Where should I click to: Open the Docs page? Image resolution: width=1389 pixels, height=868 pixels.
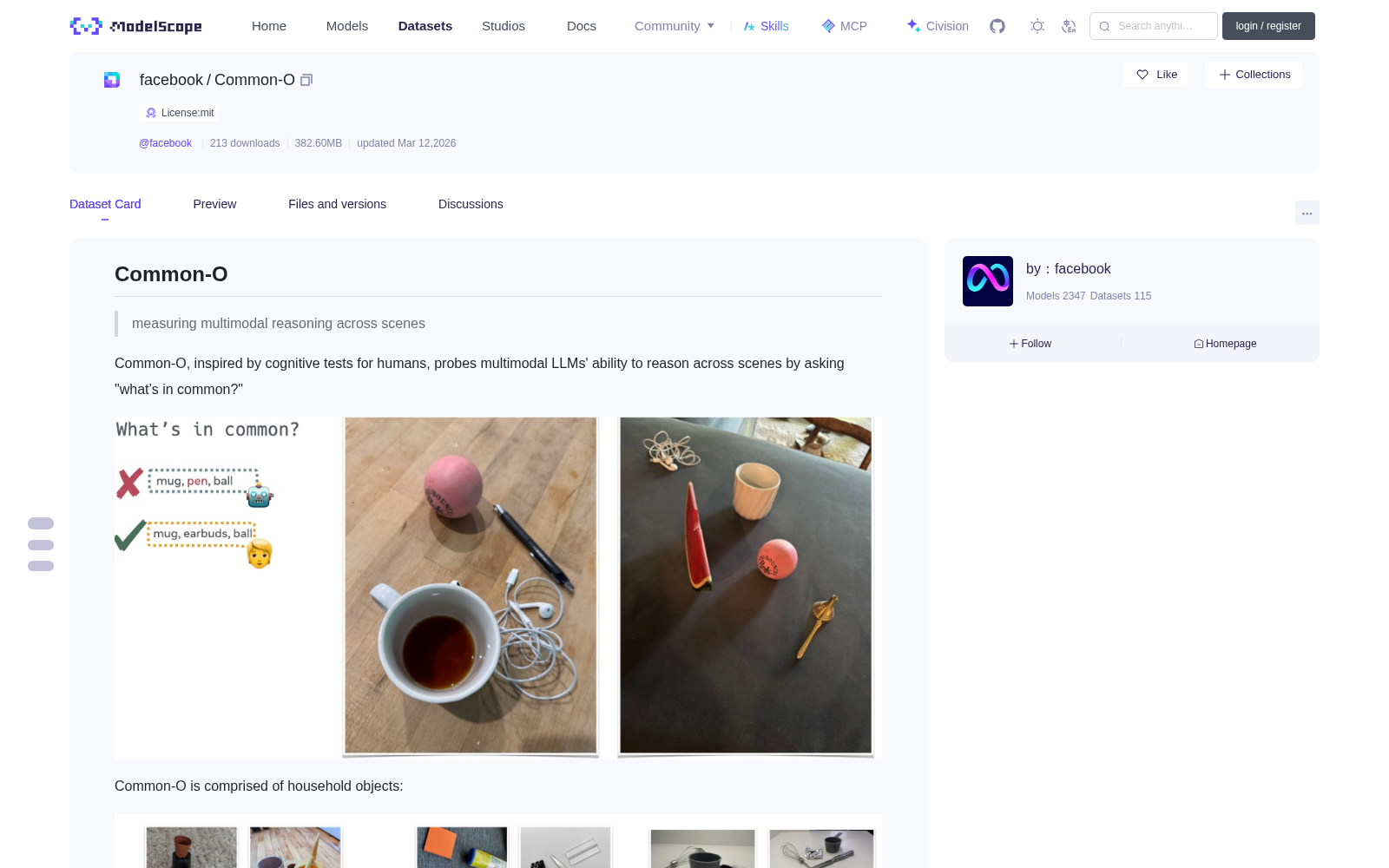click(582, 26)
